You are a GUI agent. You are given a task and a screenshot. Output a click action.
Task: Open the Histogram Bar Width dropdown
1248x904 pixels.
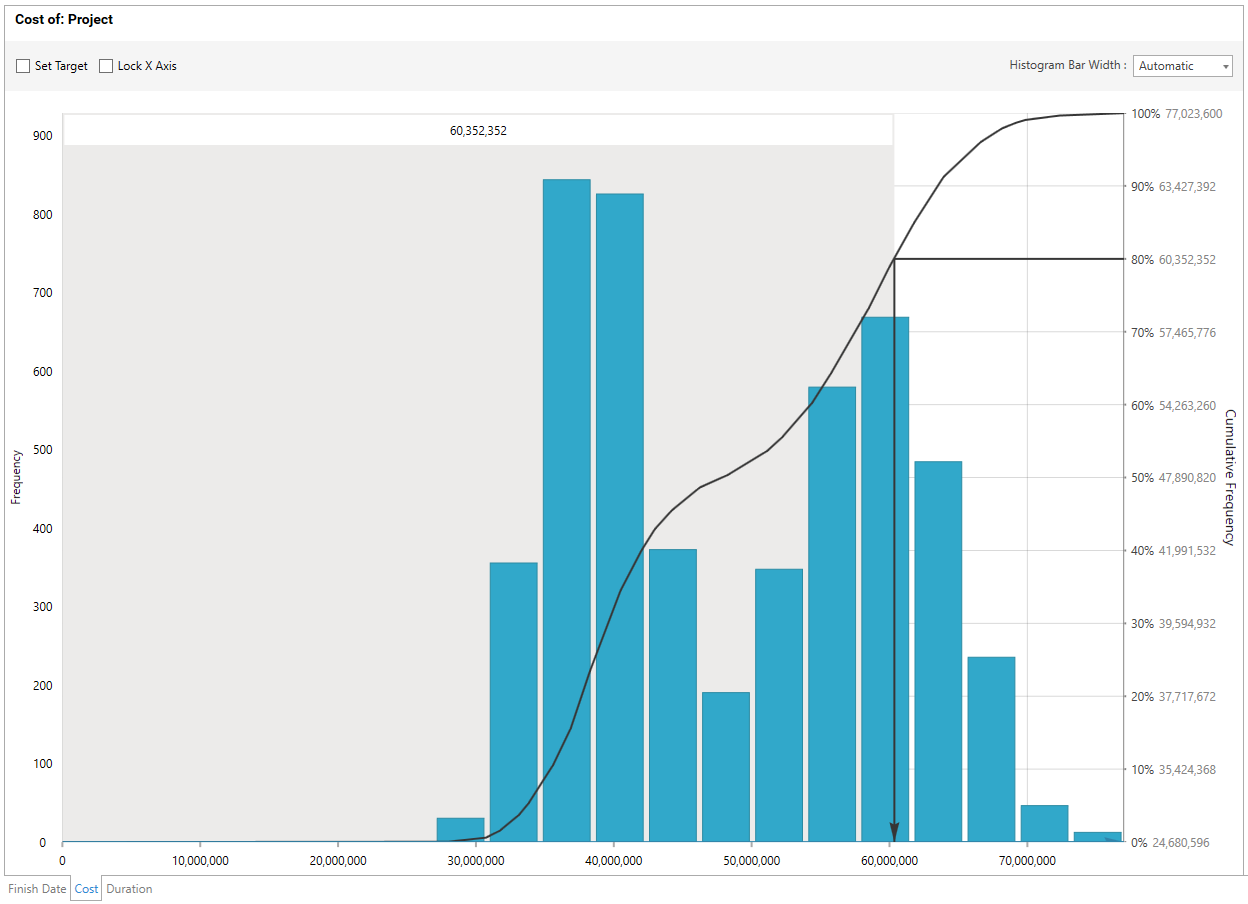pyautogui.click(x=1182, y=66)
